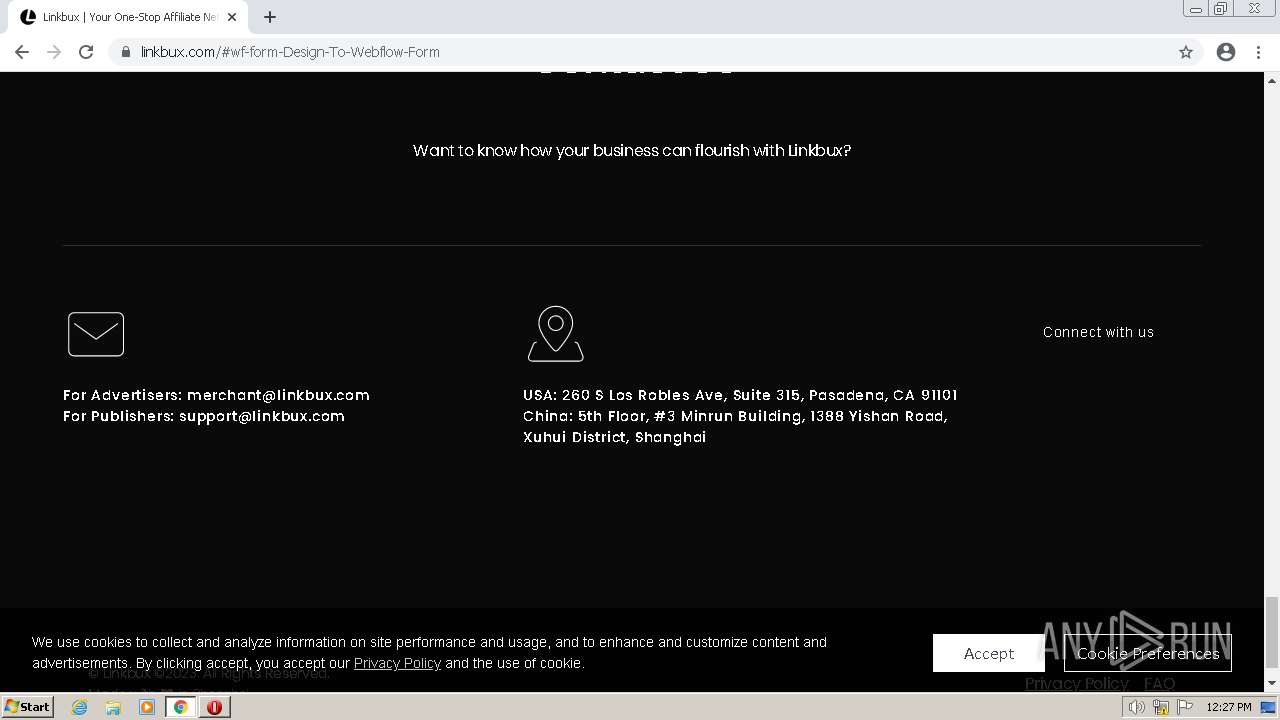Image resolution: width=1280 pixels, height=720 pixels.
Task: Click the Action Center flag icon
Action: [1185, 707]
